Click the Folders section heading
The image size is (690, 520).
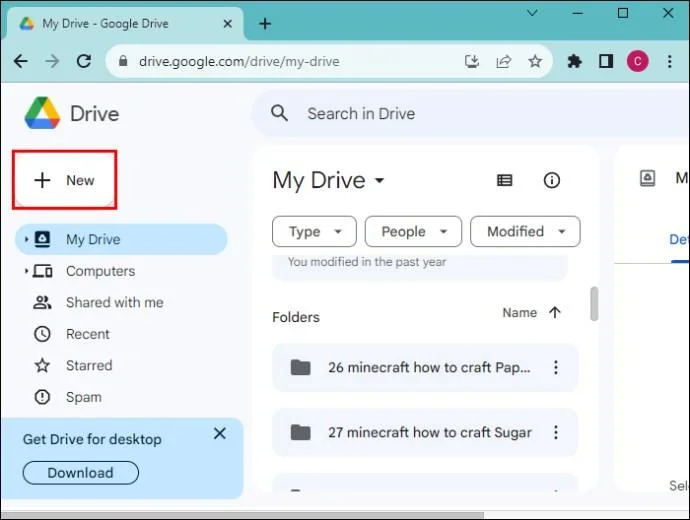pyautogui.click(x=296, y=317)
